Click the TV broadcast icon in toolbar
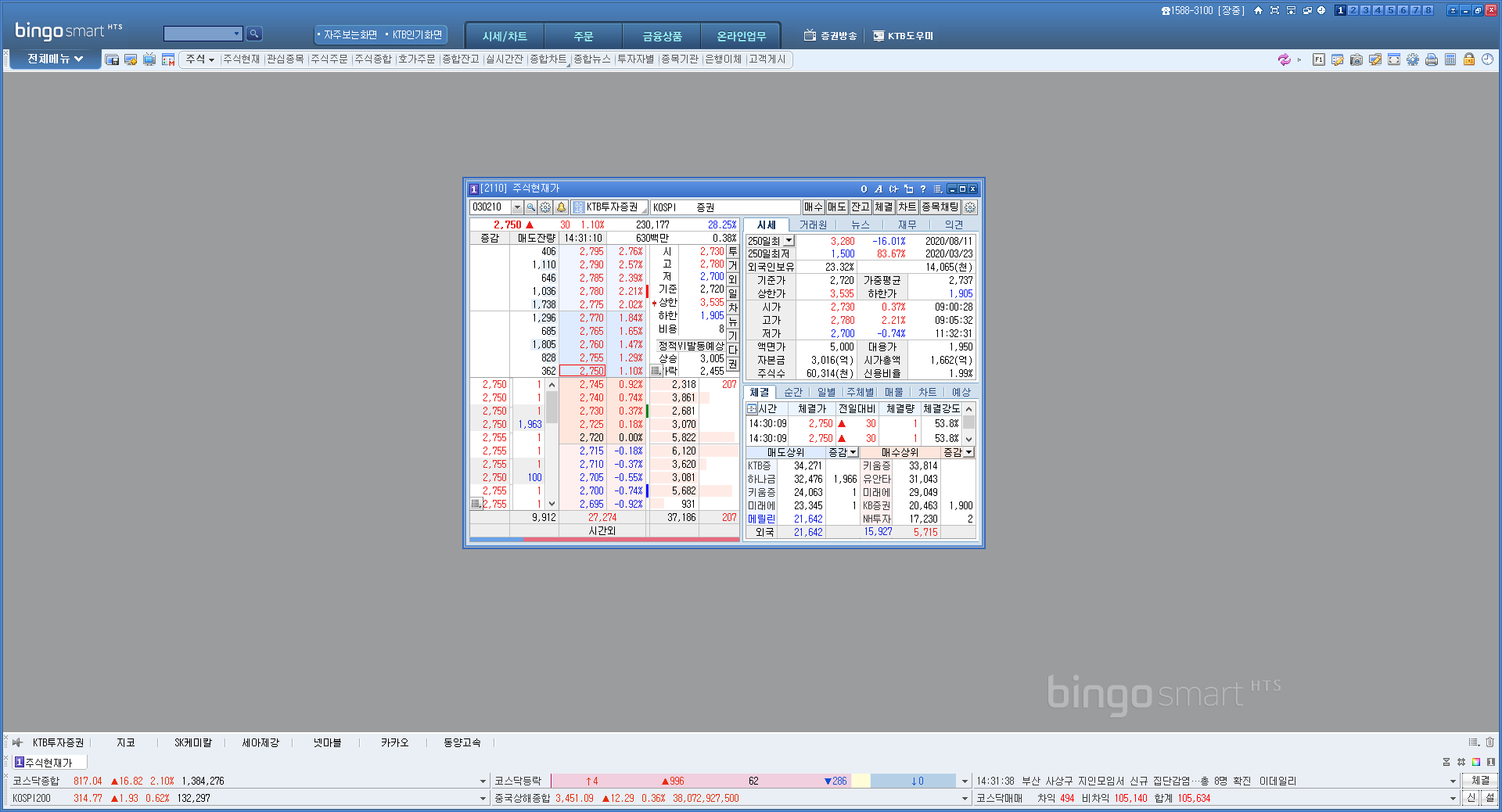 click(x=149, y=59)
